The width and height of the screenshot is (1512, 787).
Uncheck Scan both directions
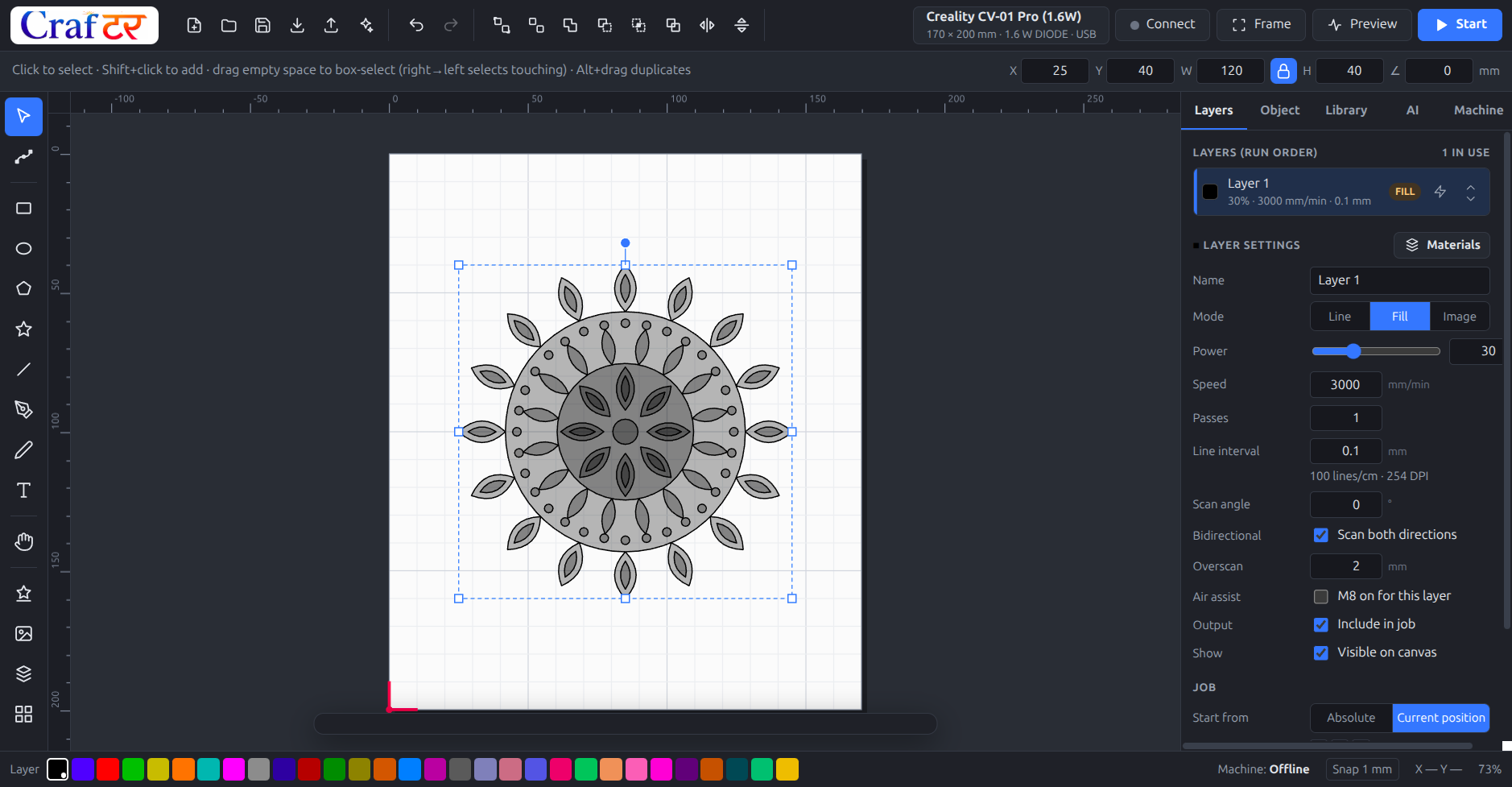click(x=1321, y=535)
